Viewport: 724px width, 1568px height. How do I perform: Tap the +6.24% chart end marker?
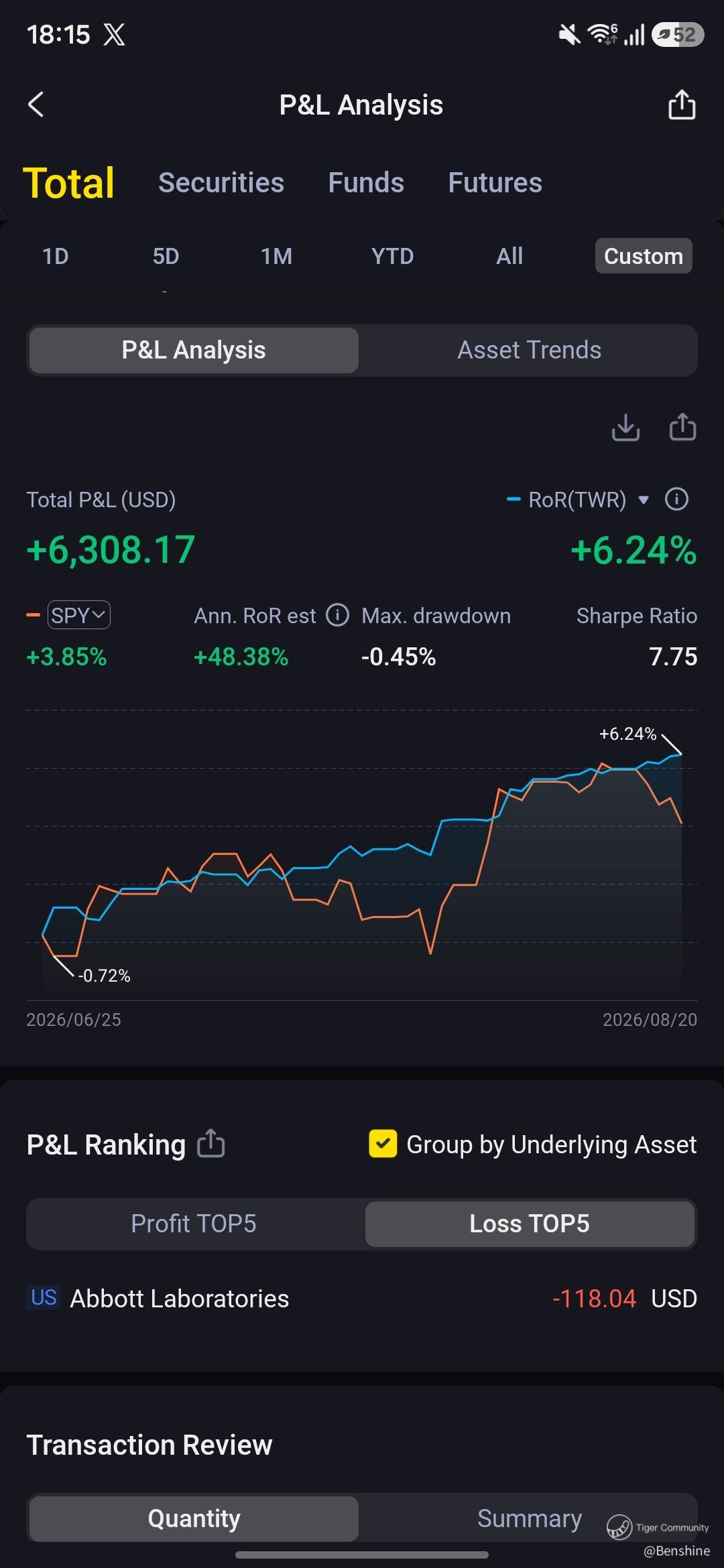(628, 734)
